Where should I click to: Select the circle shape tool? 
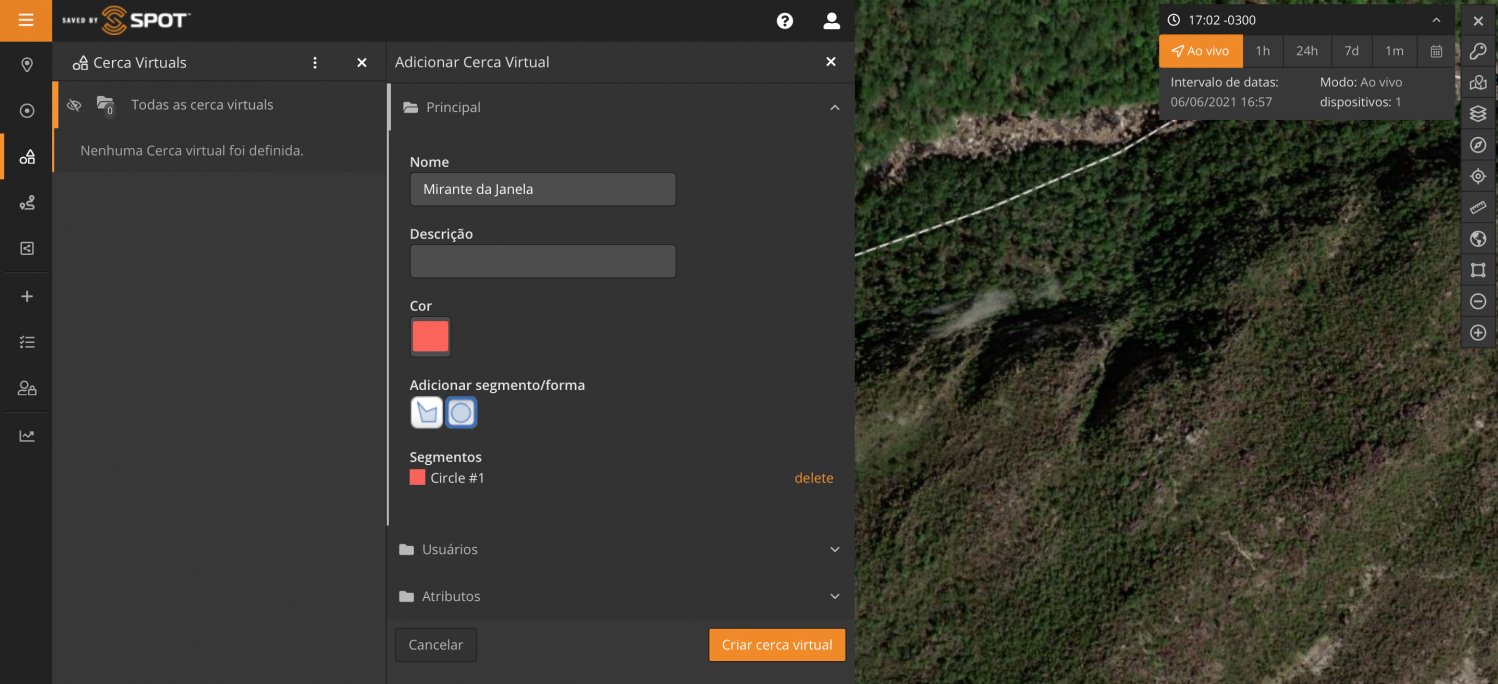461,412
